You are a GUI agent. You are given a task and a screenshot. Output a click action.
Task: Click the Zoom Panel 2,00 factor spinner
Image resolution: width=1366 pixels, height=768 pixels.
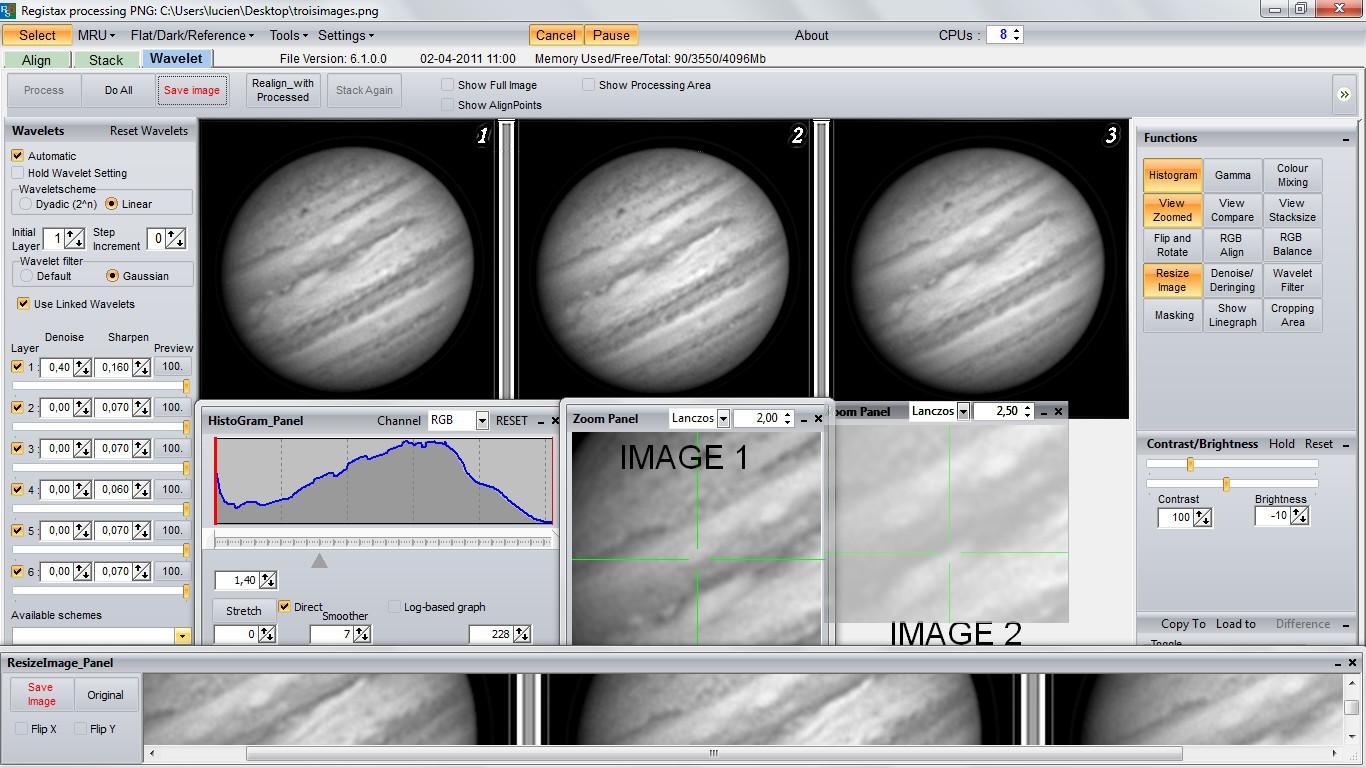(x=788, y=419)
